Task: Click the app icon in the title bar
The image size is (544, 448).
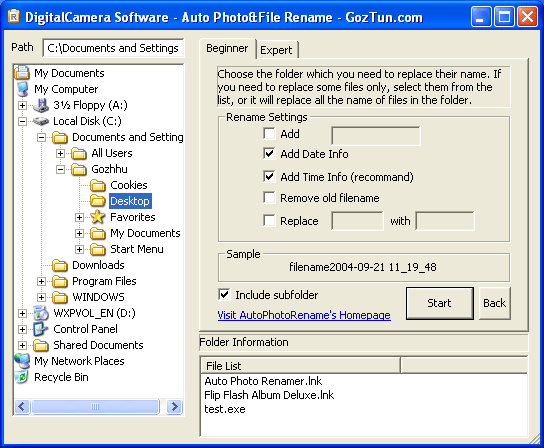Action: point(14,16)
